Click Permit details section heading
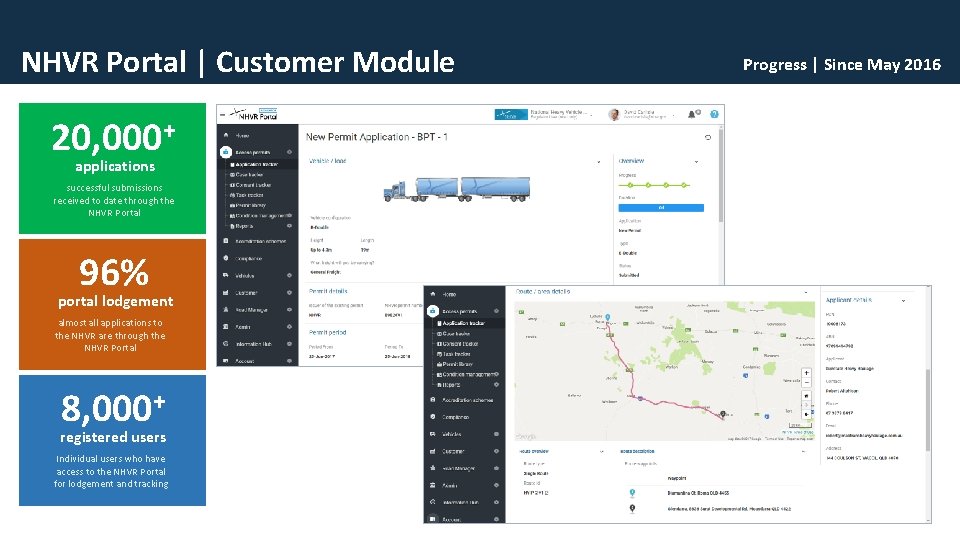 pos(328,291)
